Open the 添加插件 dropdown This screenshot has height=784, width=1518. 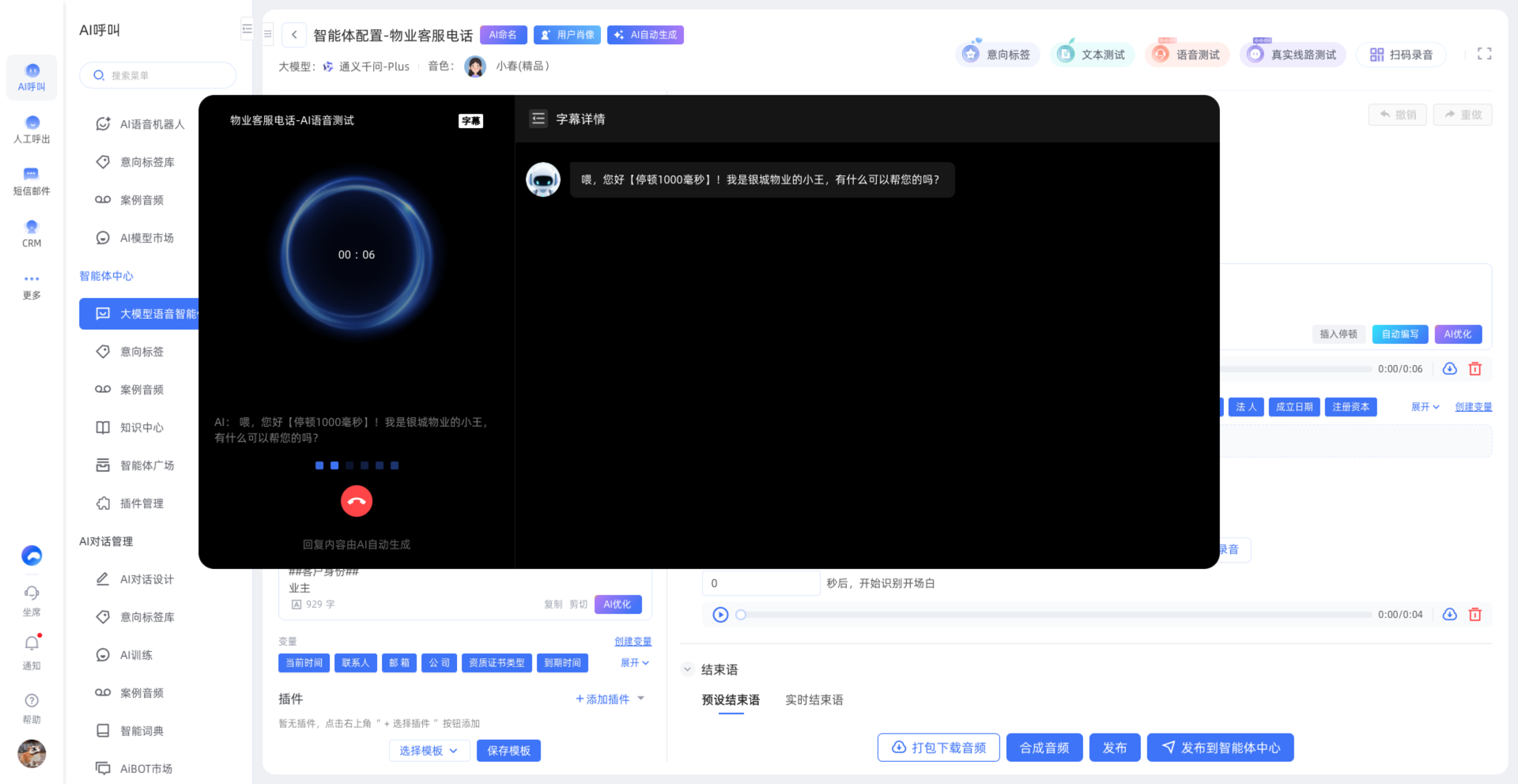coord(610,699)
